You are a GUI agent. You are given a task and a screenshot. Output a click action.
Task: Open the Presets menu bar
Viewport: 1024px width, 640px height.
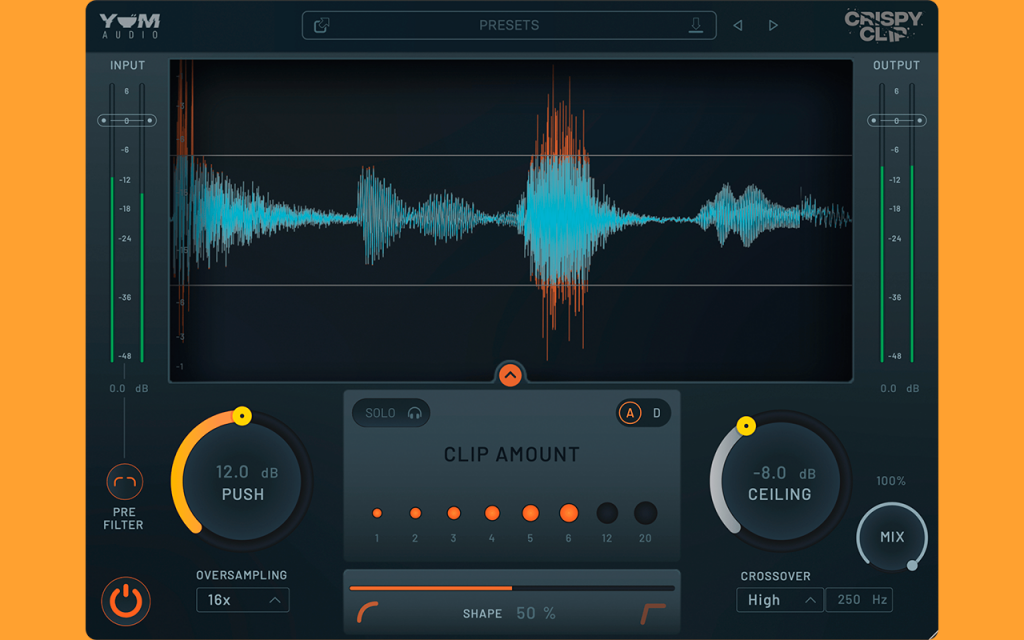tap(509, 25)
